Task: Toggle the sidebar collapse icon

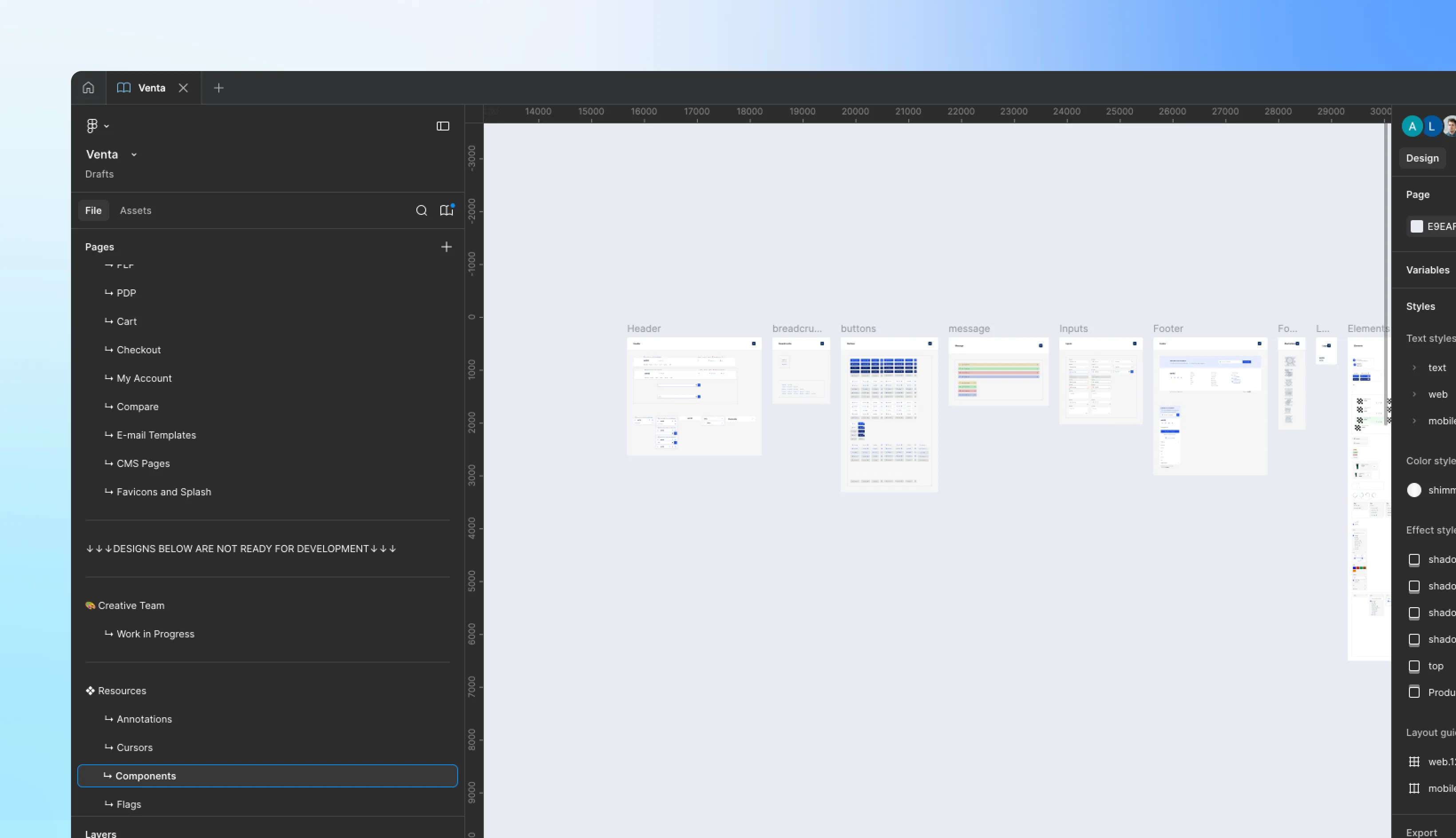Action: 443,126
